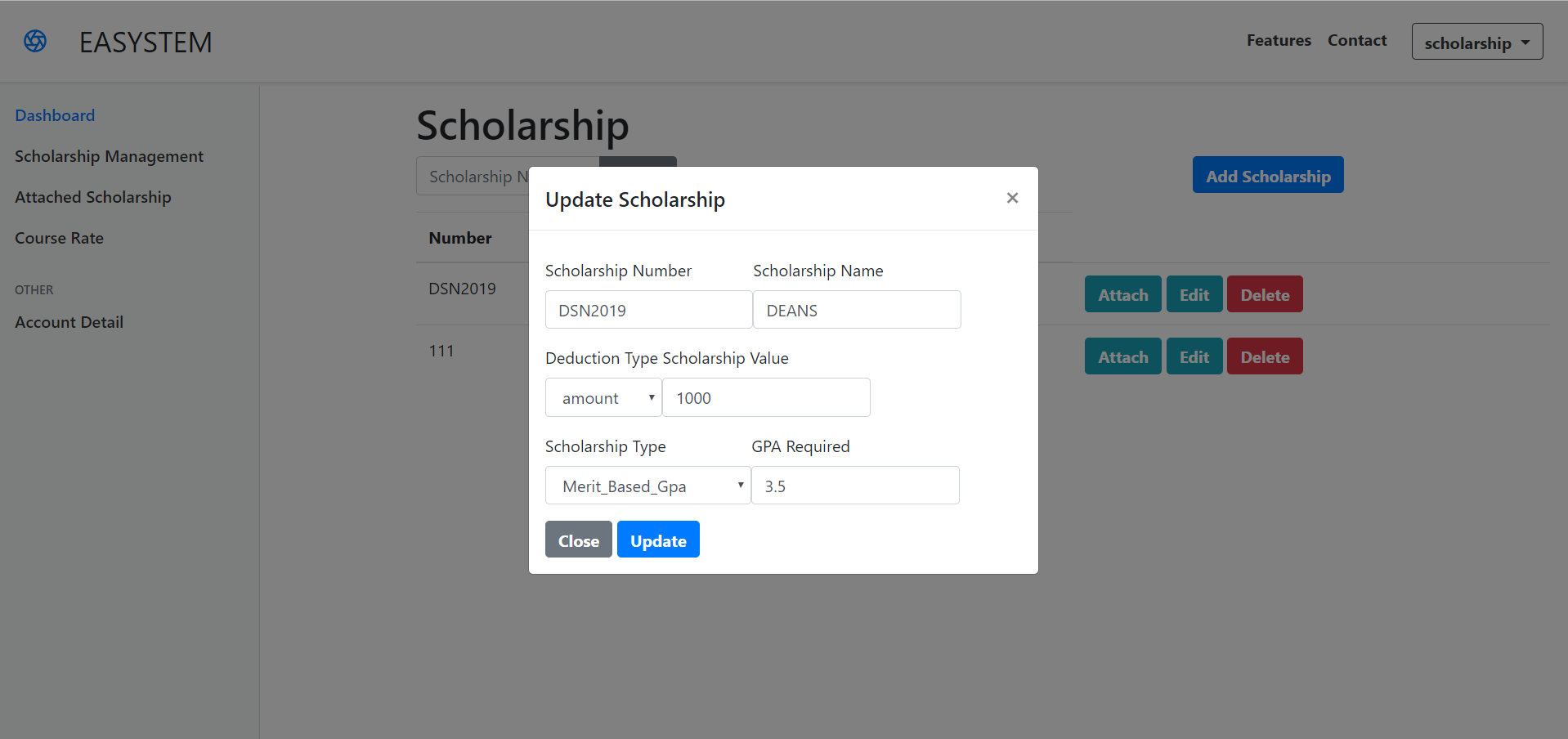
Task: Open Contact in the top navigation
Action: 1357,41
